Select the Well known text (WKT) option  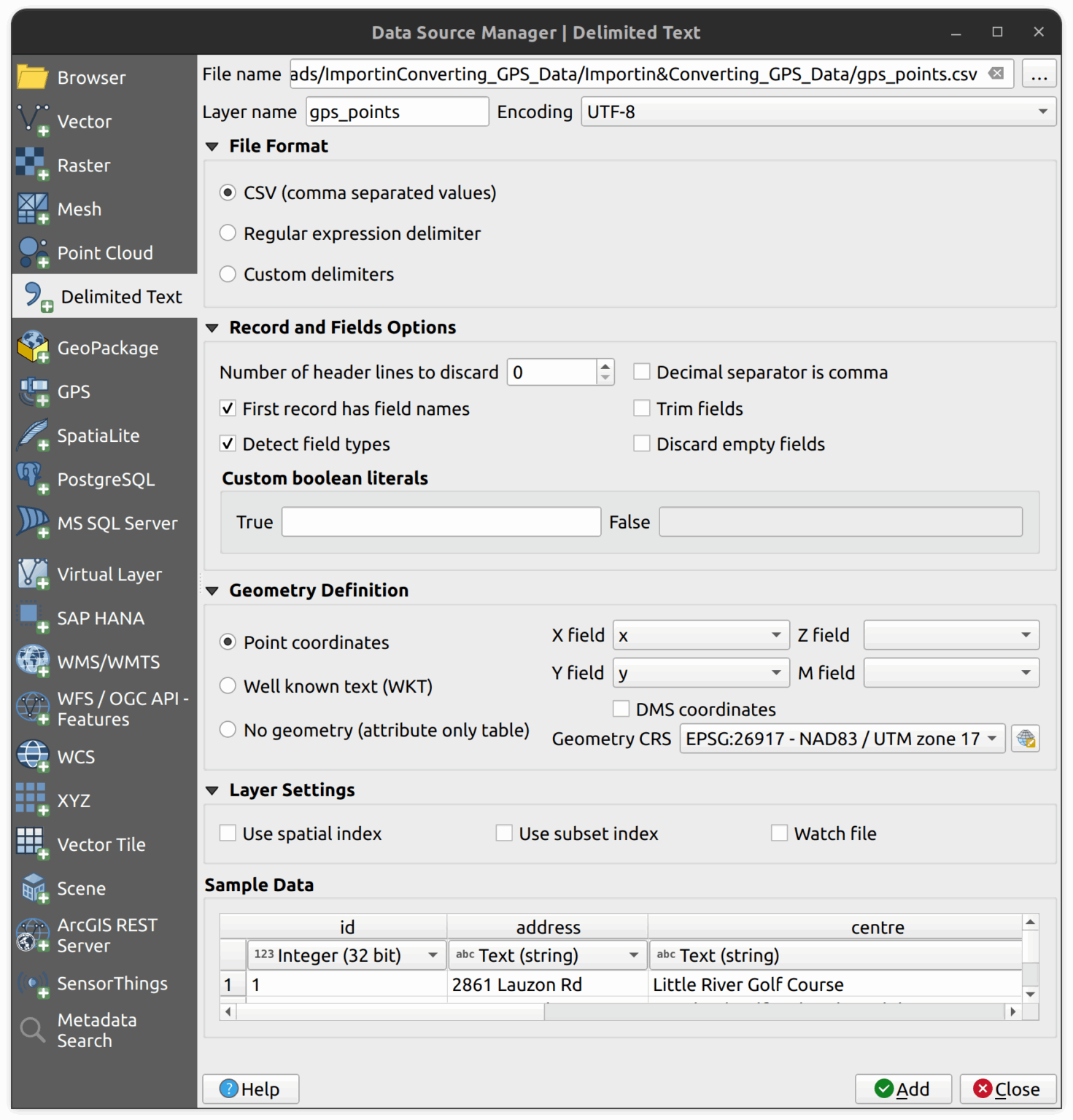(x=228, y=685)
